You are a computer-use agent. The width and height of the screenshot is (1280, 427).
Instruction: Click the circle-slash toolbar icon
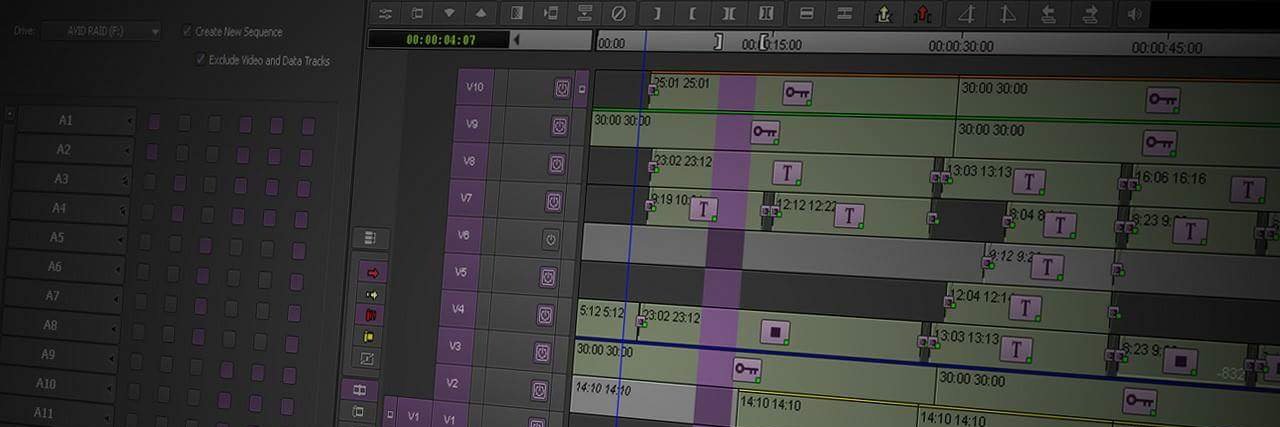[x=619, y=13]
